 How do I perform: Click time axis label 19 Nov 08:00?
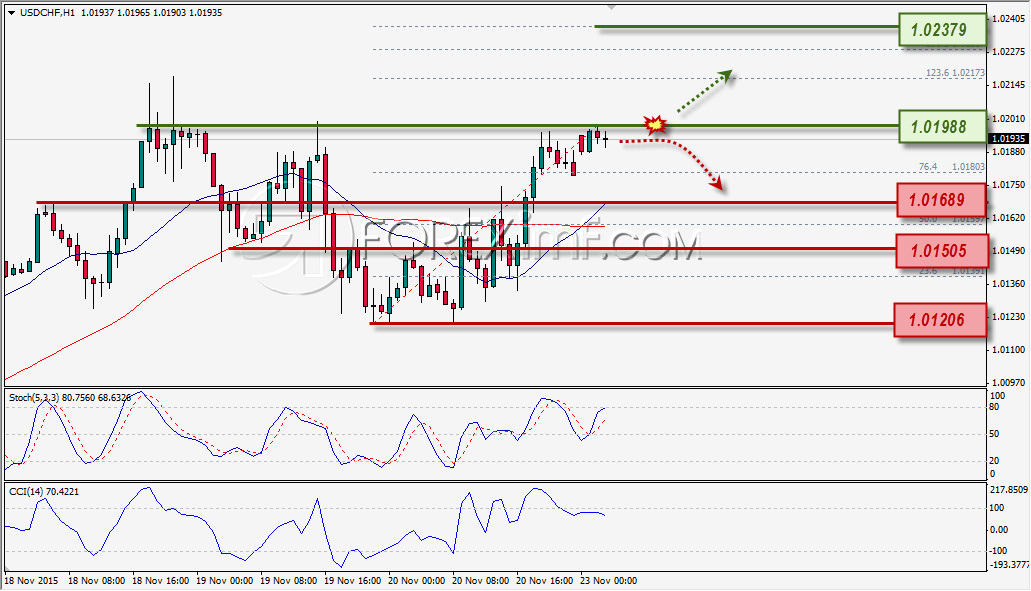pyautogui.click(x=288, y=581)
